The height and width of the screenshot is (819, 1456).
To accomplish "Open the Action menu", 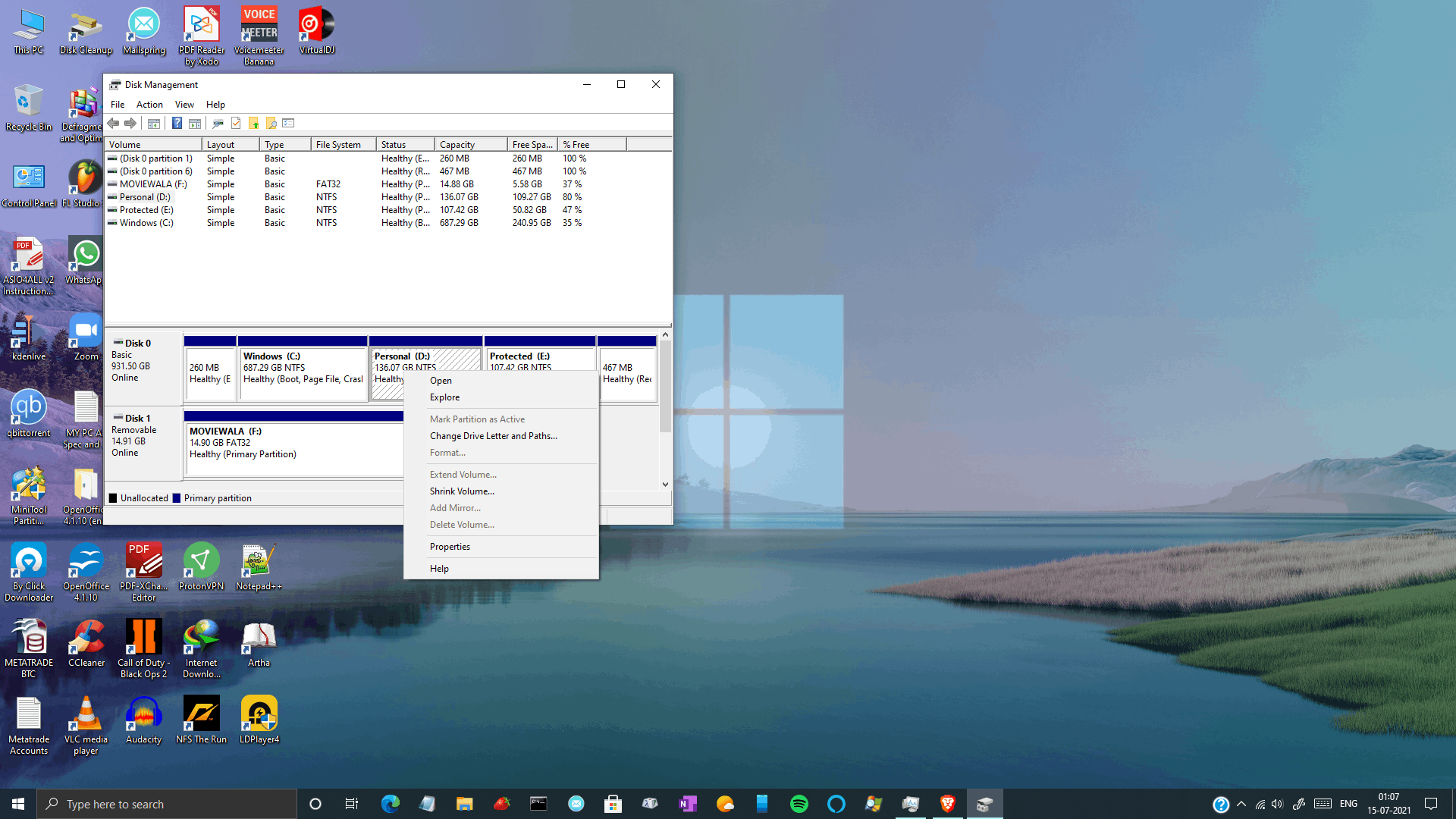I will [x=149, y=105].
